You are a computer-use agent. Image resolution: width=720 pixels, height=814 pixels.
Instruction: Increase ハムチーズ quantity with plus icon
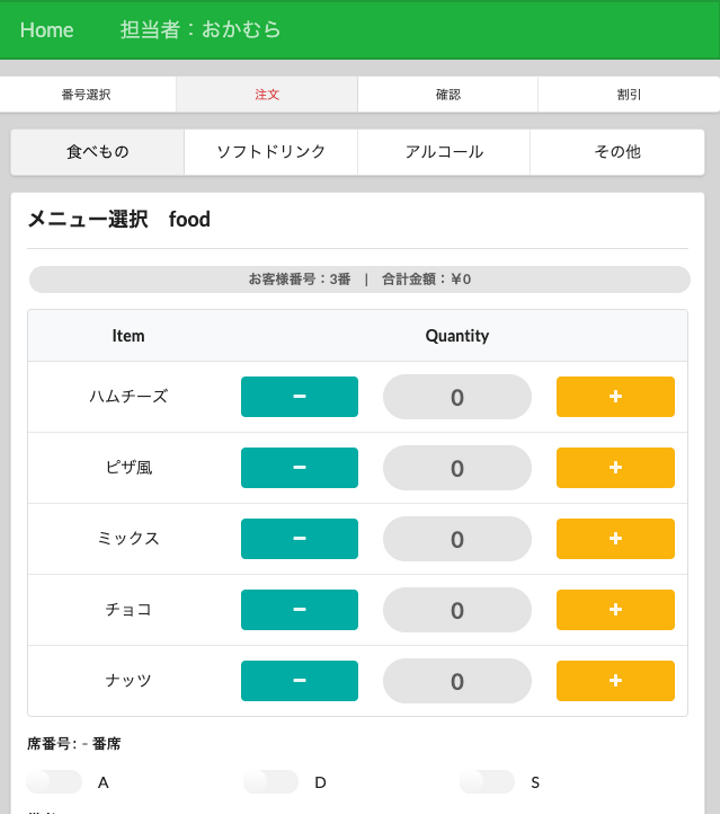pos(615,397)
